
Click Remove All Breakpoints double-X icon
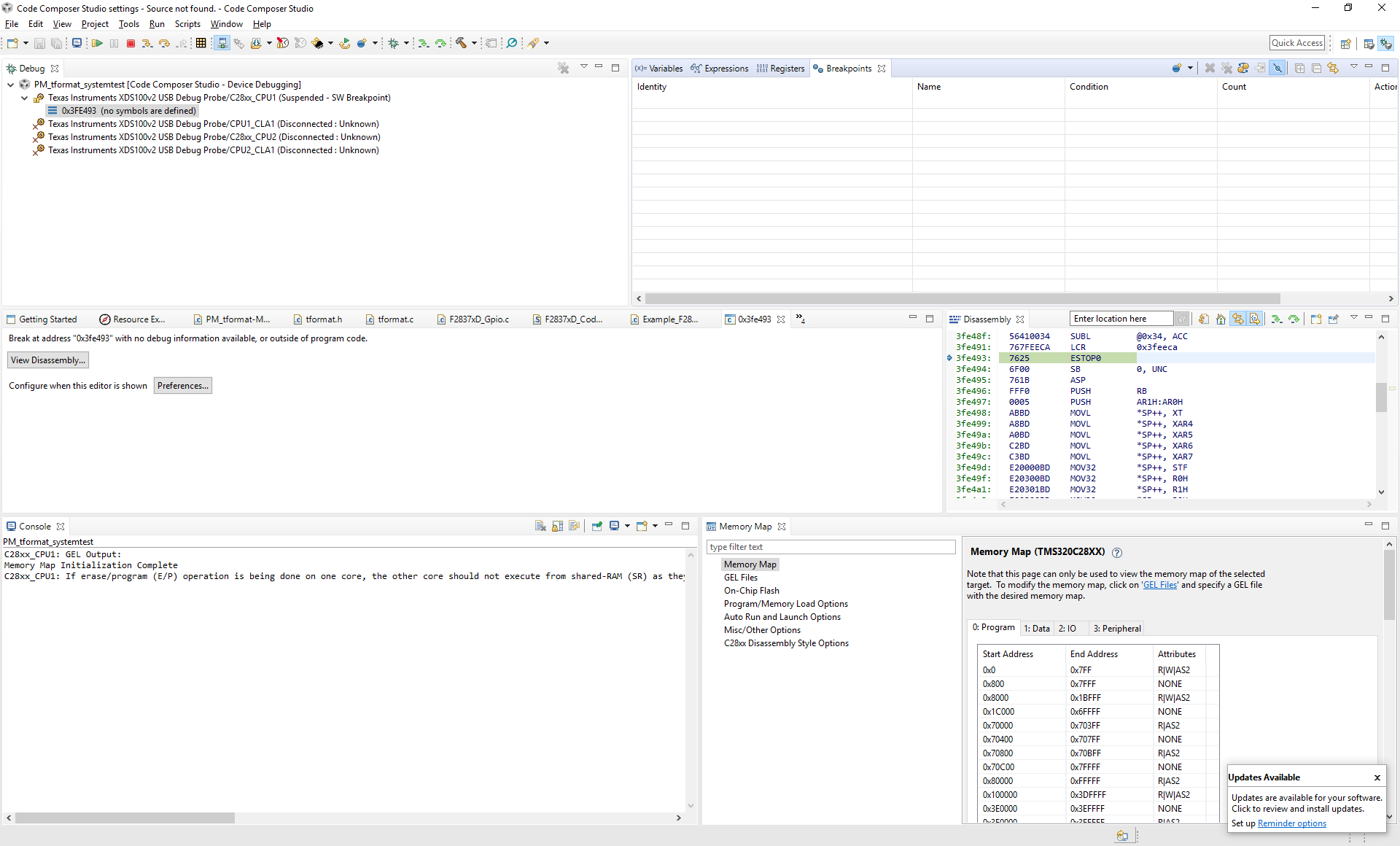tap(1226, 69)
